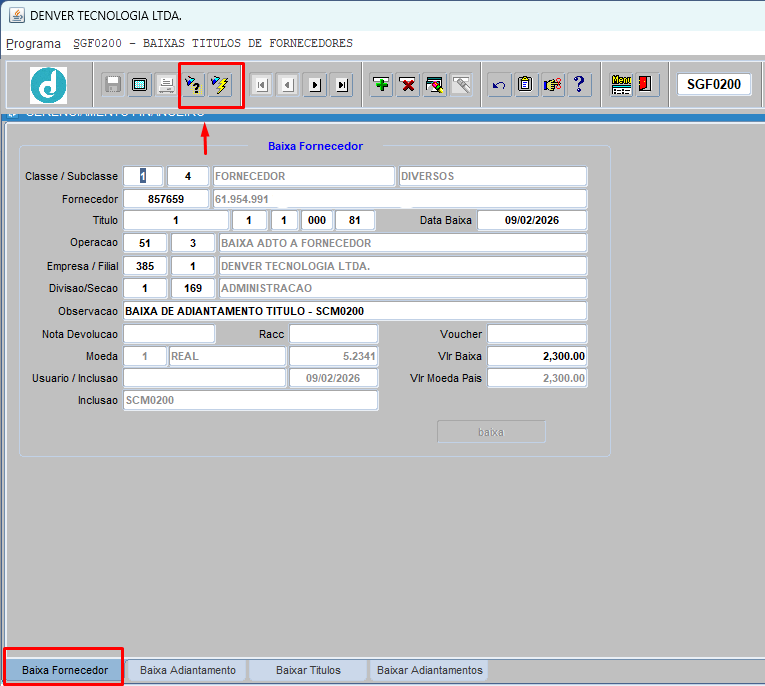Viewport: 765px width, 686px height.
Task: Jump to the last record
Action: point(342,85)
